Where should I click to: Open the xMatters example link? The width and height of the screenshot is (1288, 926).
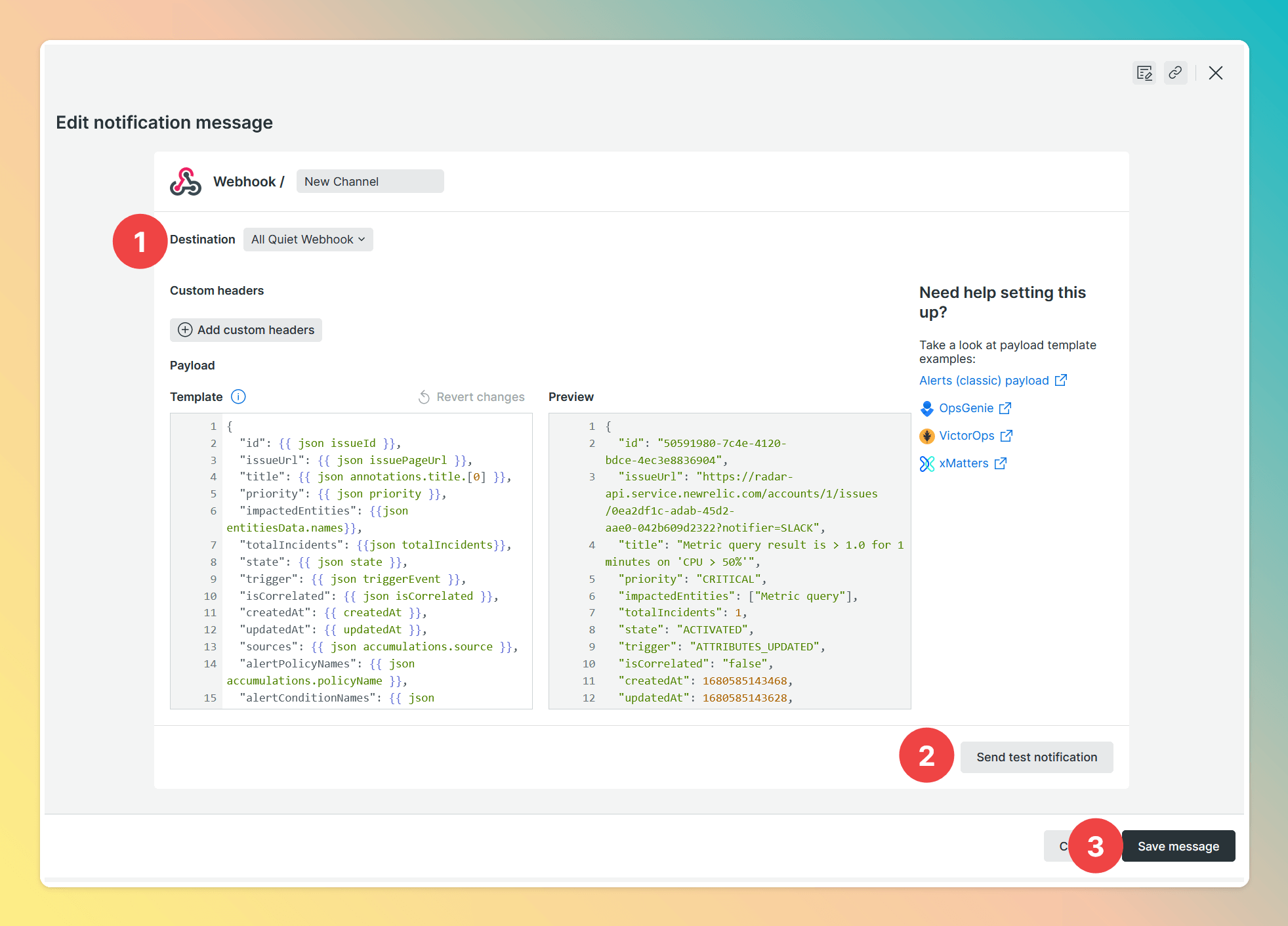click(963, 463)
